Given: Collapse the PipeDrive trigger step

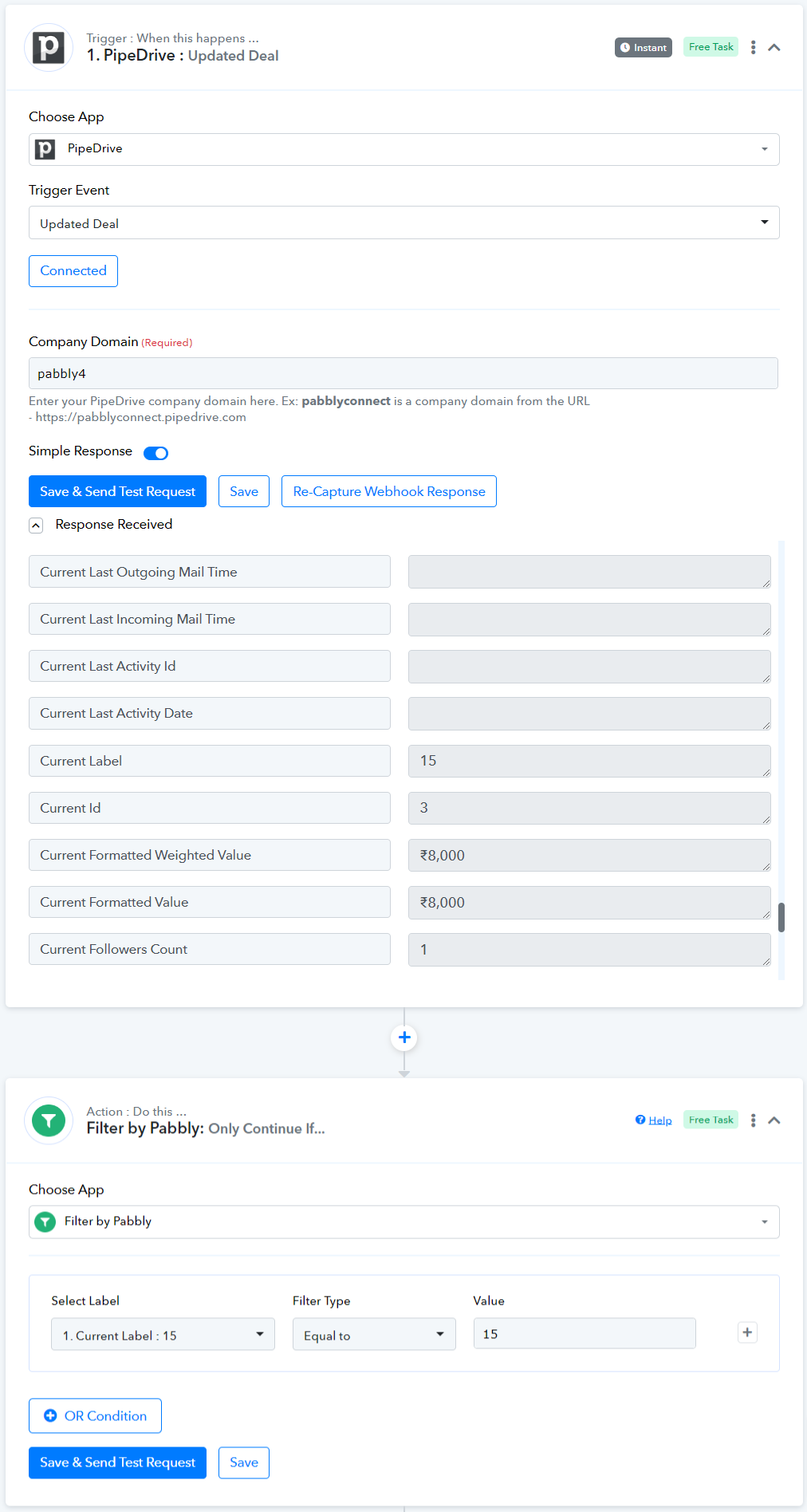Looking at the screenshot, I should point(774,48).
